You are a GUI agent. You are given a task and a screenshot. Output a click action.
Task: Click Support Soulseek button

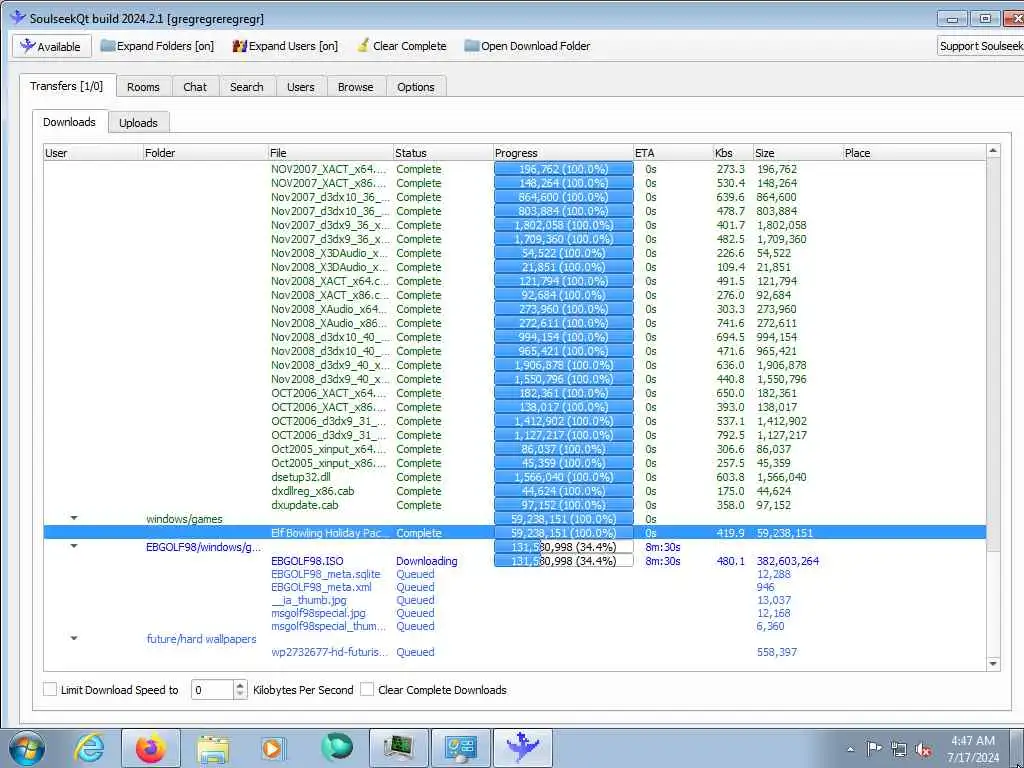pyautogui.click(x=980, y=46)
